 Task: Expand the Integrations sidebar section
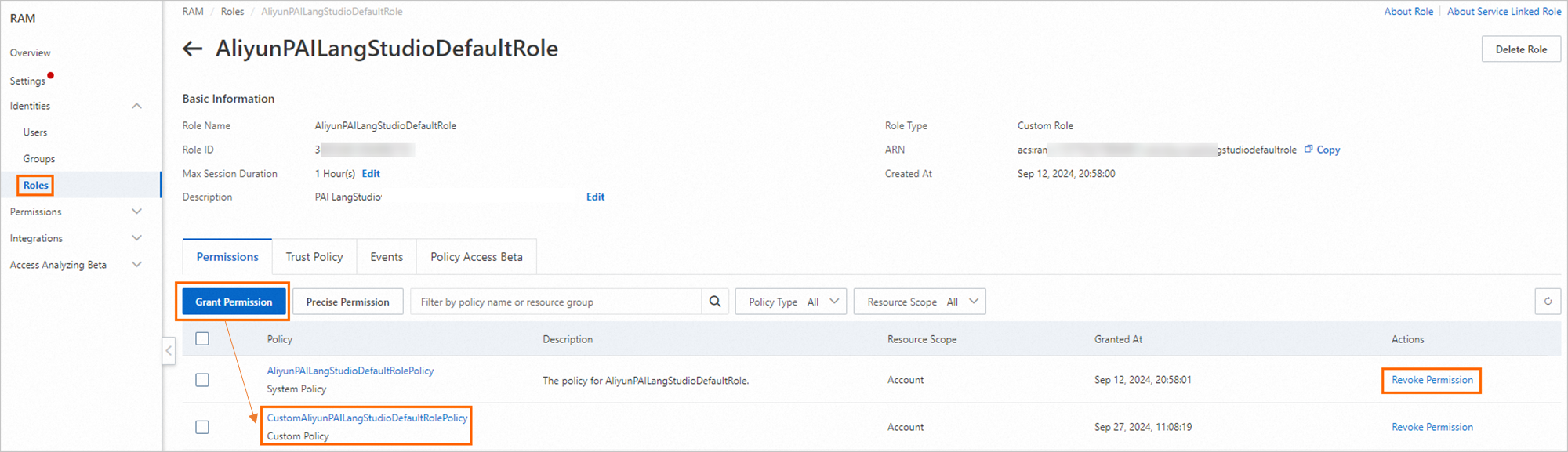[x=136, y=238]
